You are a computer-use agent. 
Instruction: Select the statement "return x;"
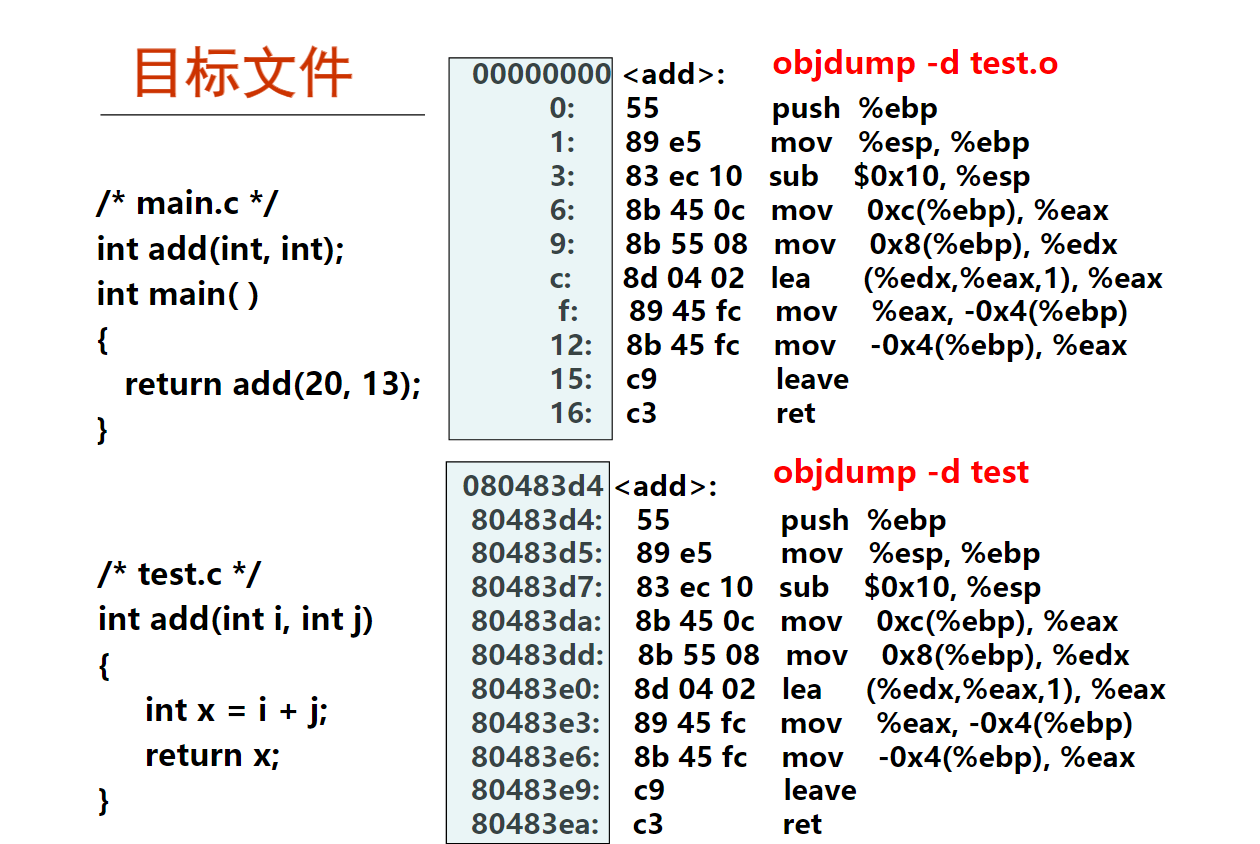212,755
